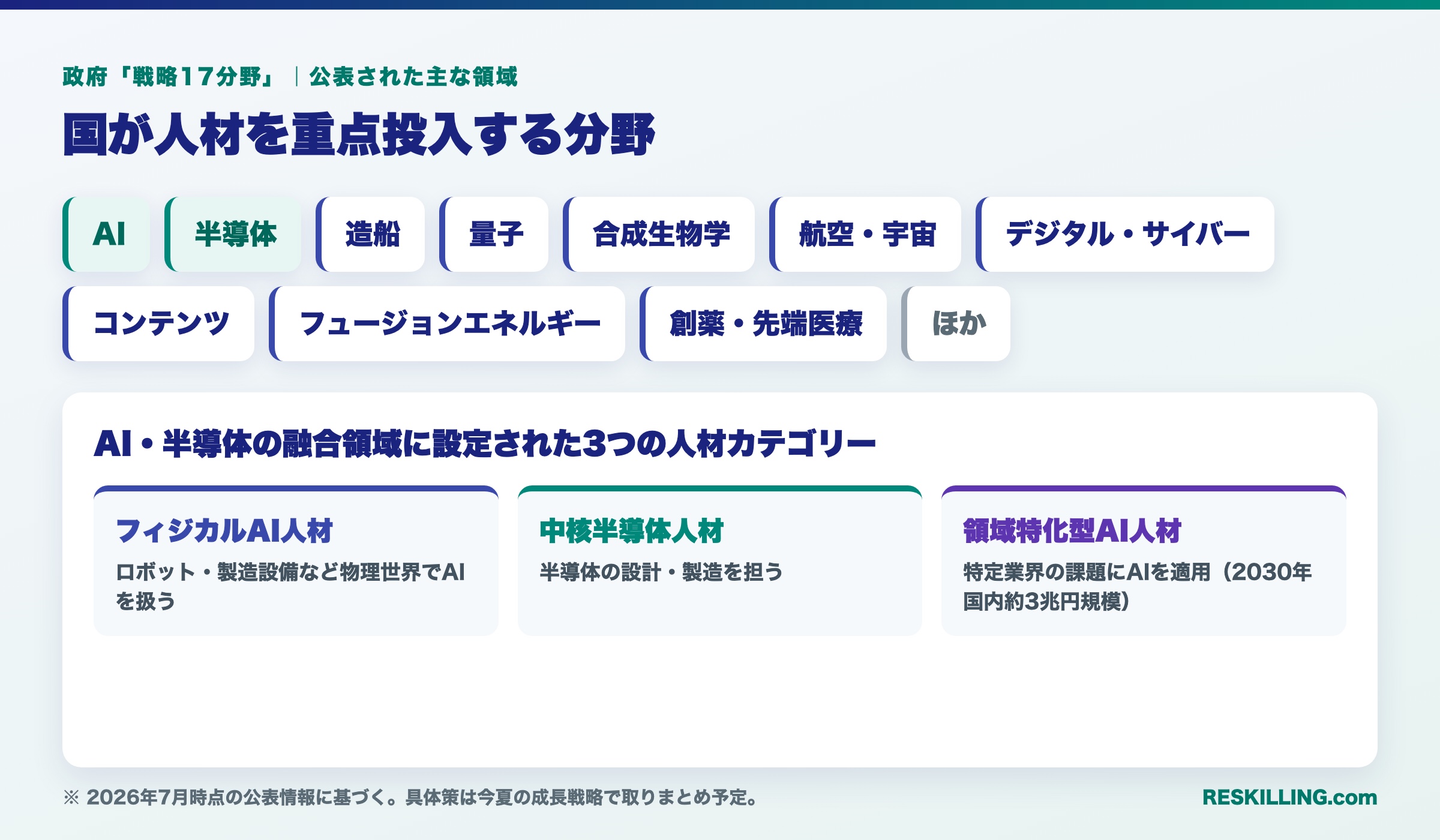Click the text 公表された主な領域
Image resolution: width=1440 pixels, height=840 pixels.
click(413, 77)
